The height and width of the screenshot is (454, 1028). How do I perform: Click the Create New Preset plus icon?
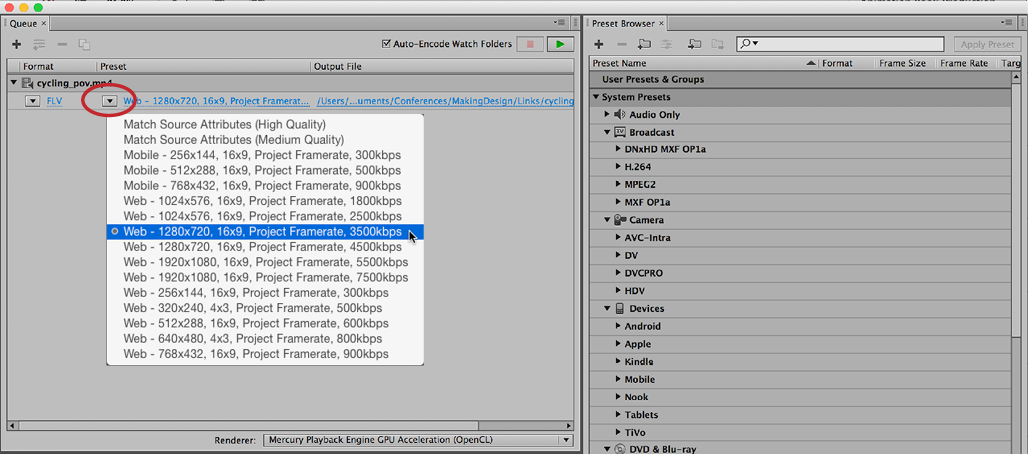click(x=598, y=45)
